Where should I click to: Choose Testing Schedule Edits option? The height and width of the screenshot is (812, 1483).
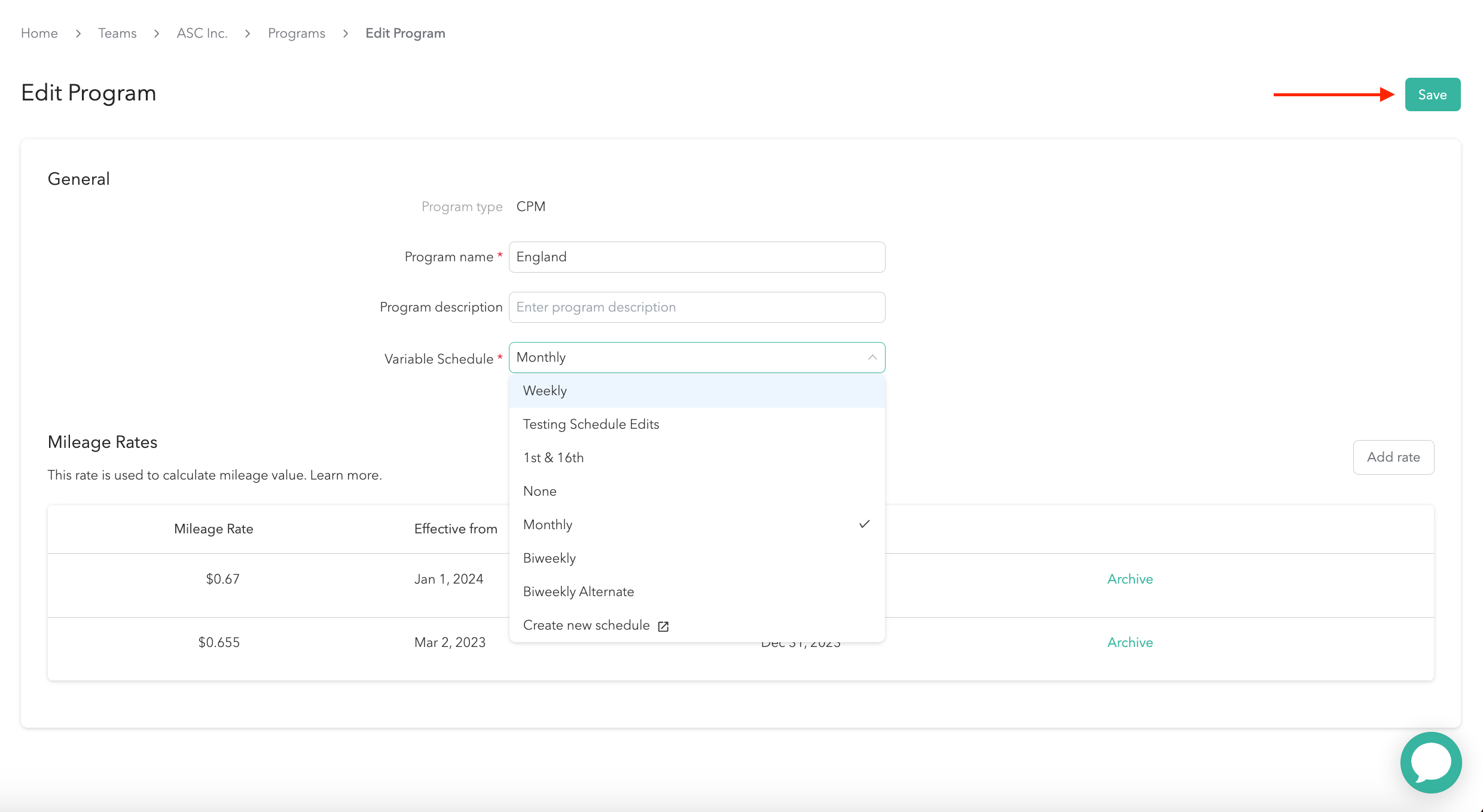click(591, 425)
